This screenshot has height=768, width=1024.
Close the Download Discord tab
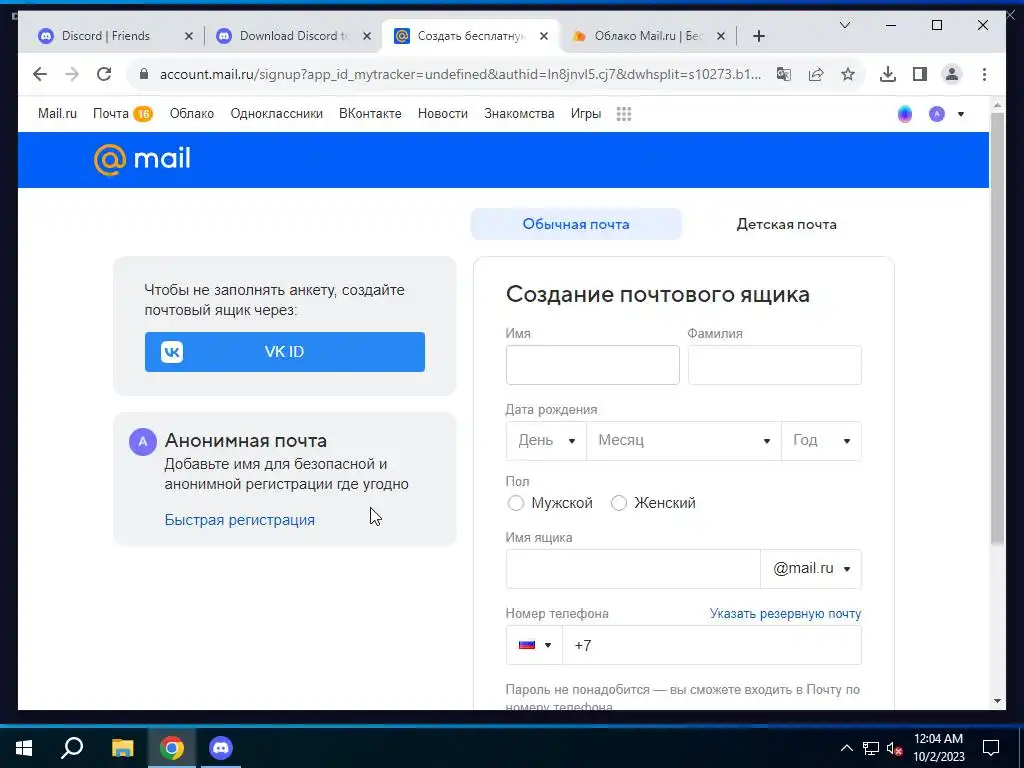(367, 37)
